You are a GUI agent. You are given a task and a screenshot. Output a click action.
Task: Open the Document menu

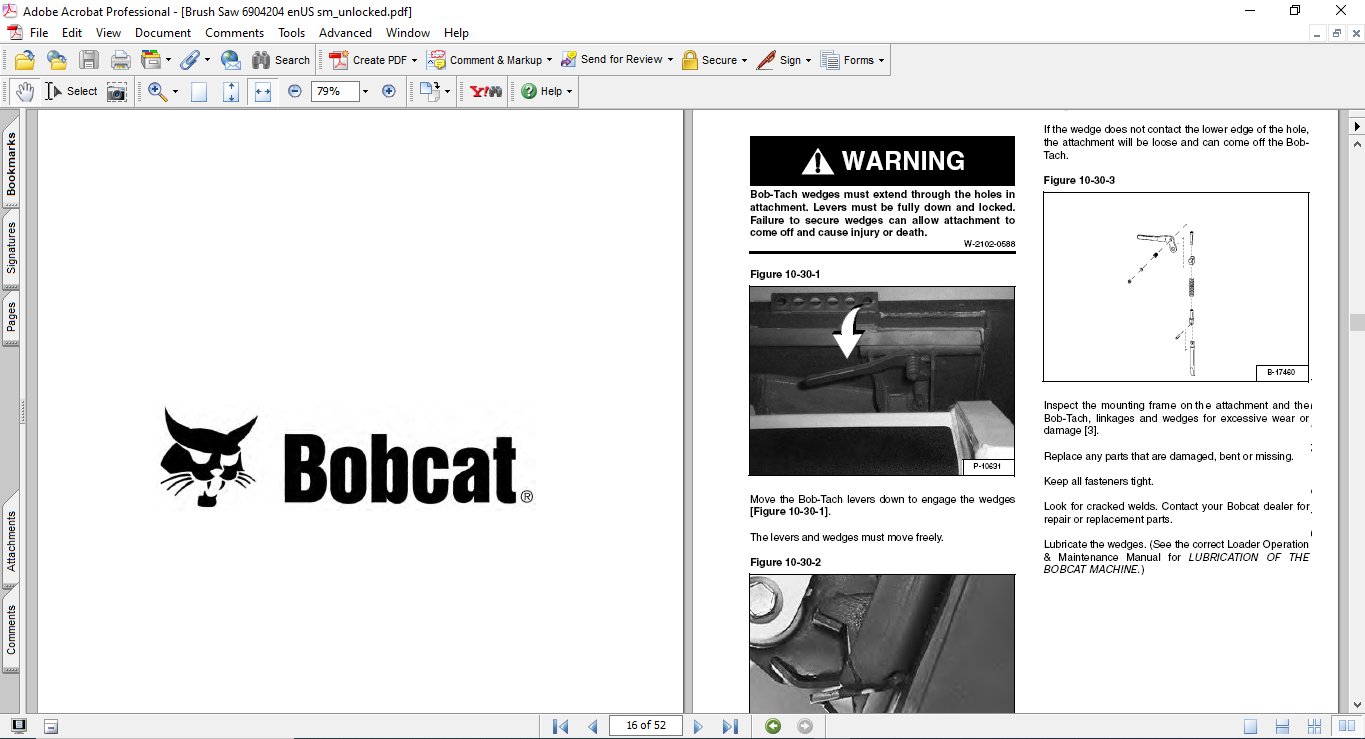tap(163, 33)
